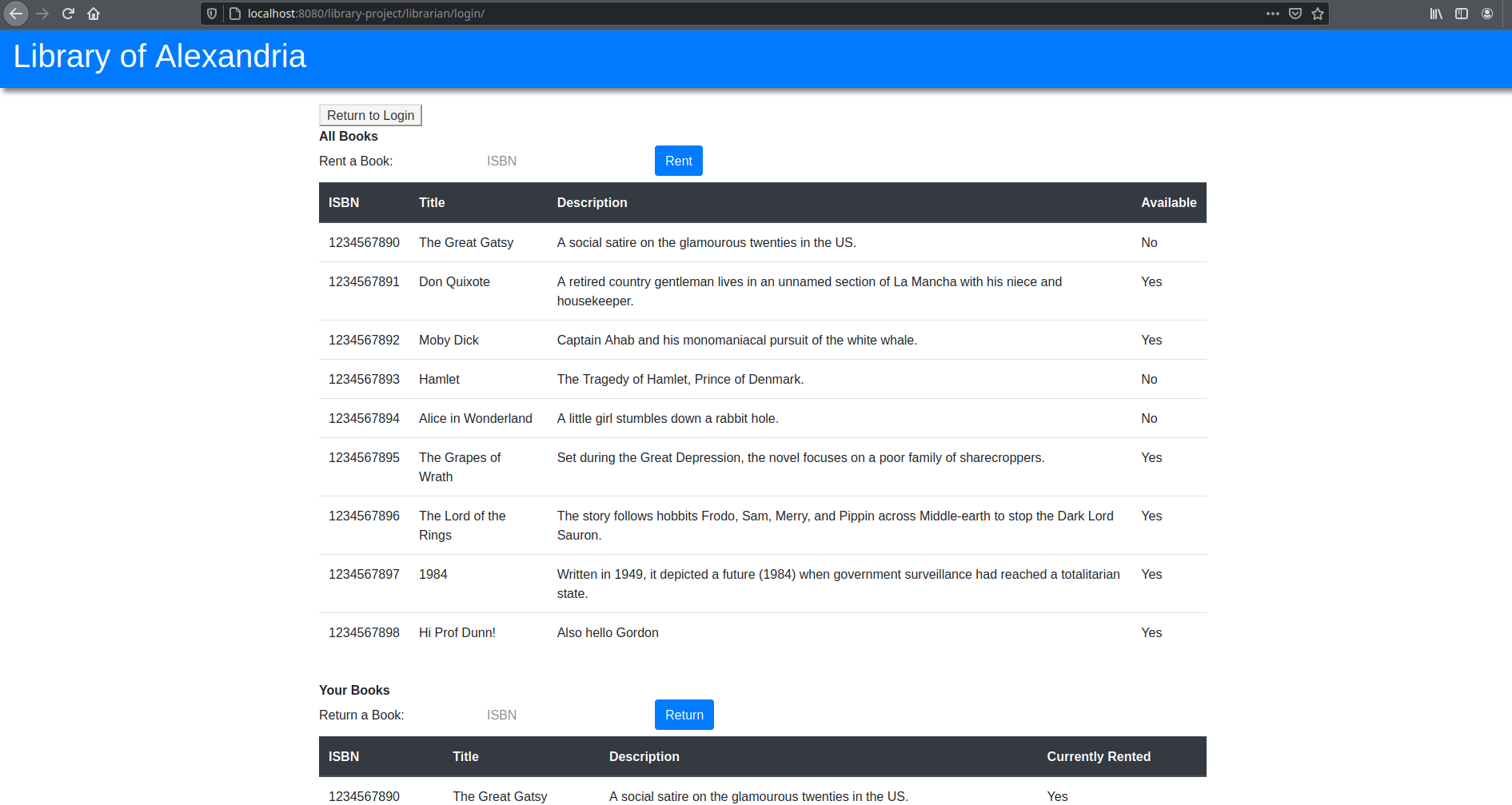
Task: Click the Return to Login button
Action: 370,115
